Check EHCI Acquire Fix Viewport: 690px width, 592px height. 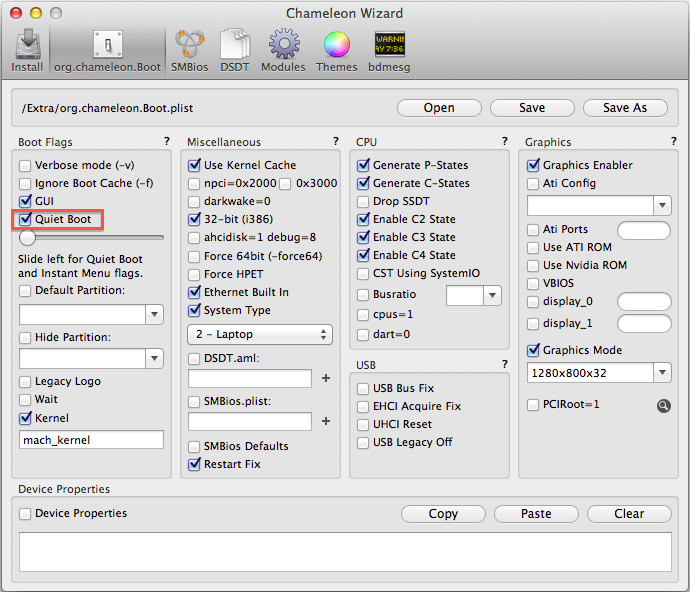[363, 407]
